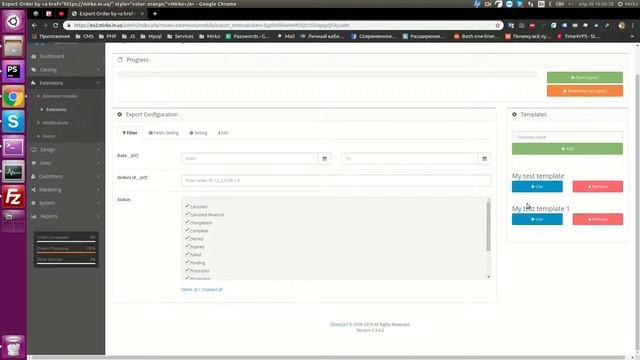Use the My test template
Viewport: 640px width, 360px height.
537,187
